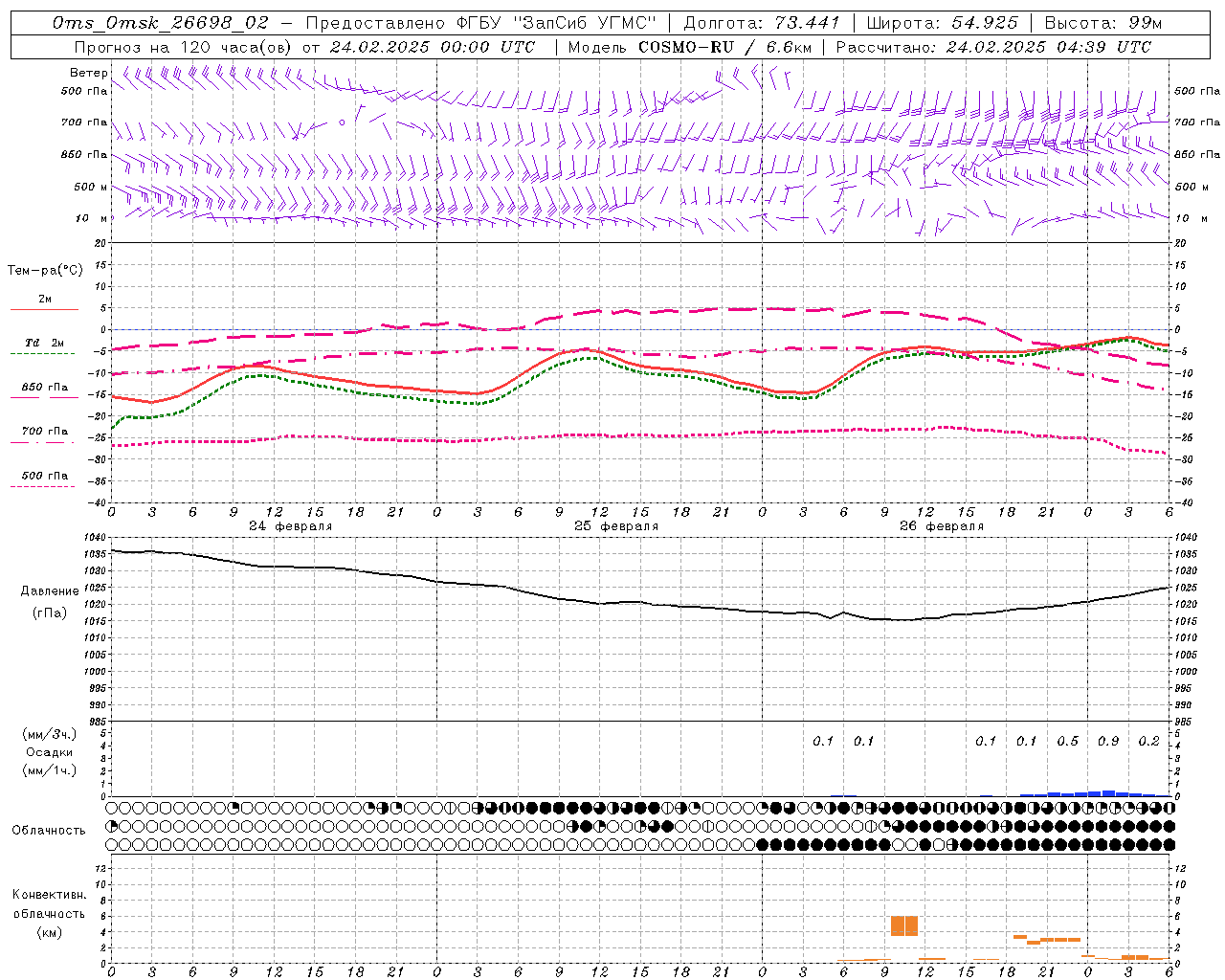Click the date label 25 февраля
The width and height of the screenshot is (1225, 980).
616,526
